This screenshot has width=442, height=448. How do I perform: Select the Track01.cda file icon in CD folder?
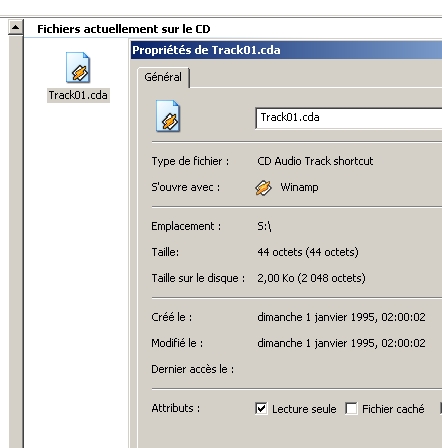click(78, 67)
